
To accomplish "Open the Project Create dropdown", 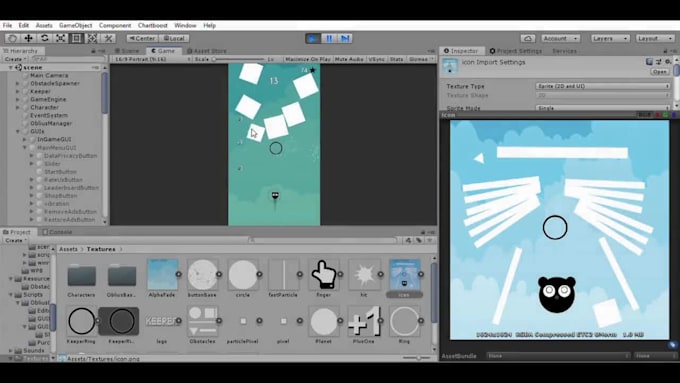I will 16,240.
